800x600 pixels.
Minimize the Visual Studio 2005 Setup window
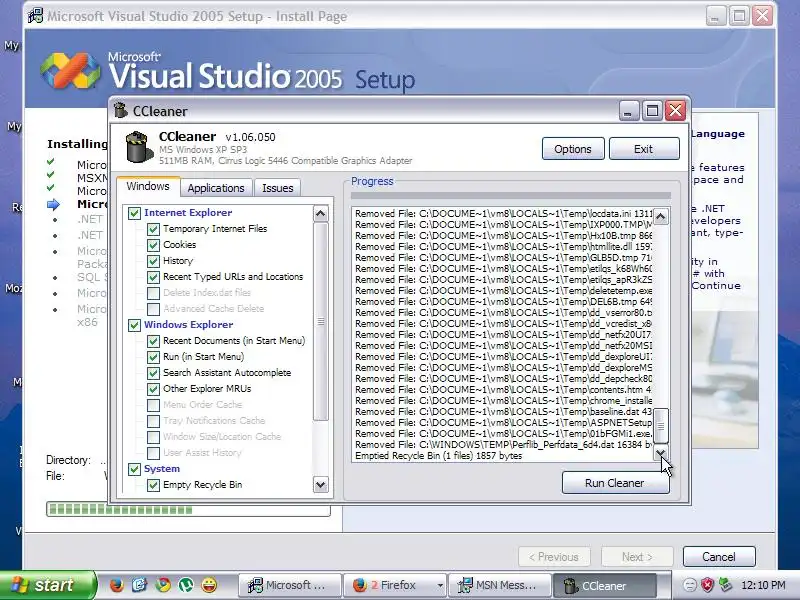[716, 16]
